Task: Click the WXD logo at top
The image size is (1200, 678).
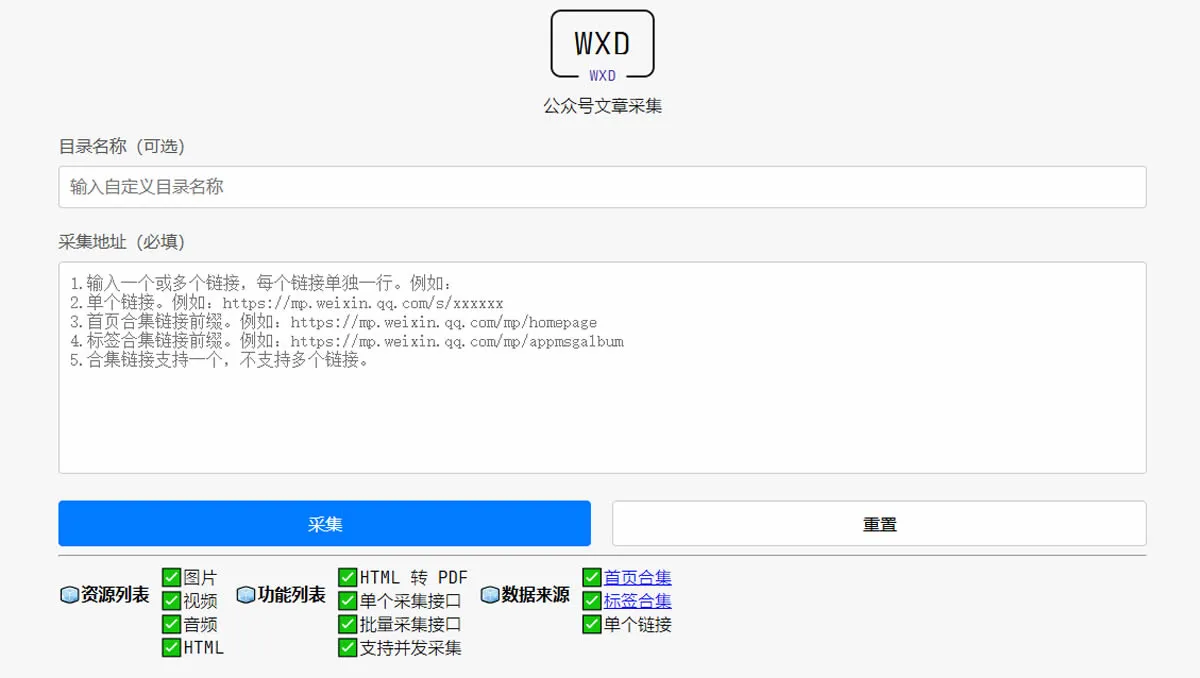Action: 602,44
